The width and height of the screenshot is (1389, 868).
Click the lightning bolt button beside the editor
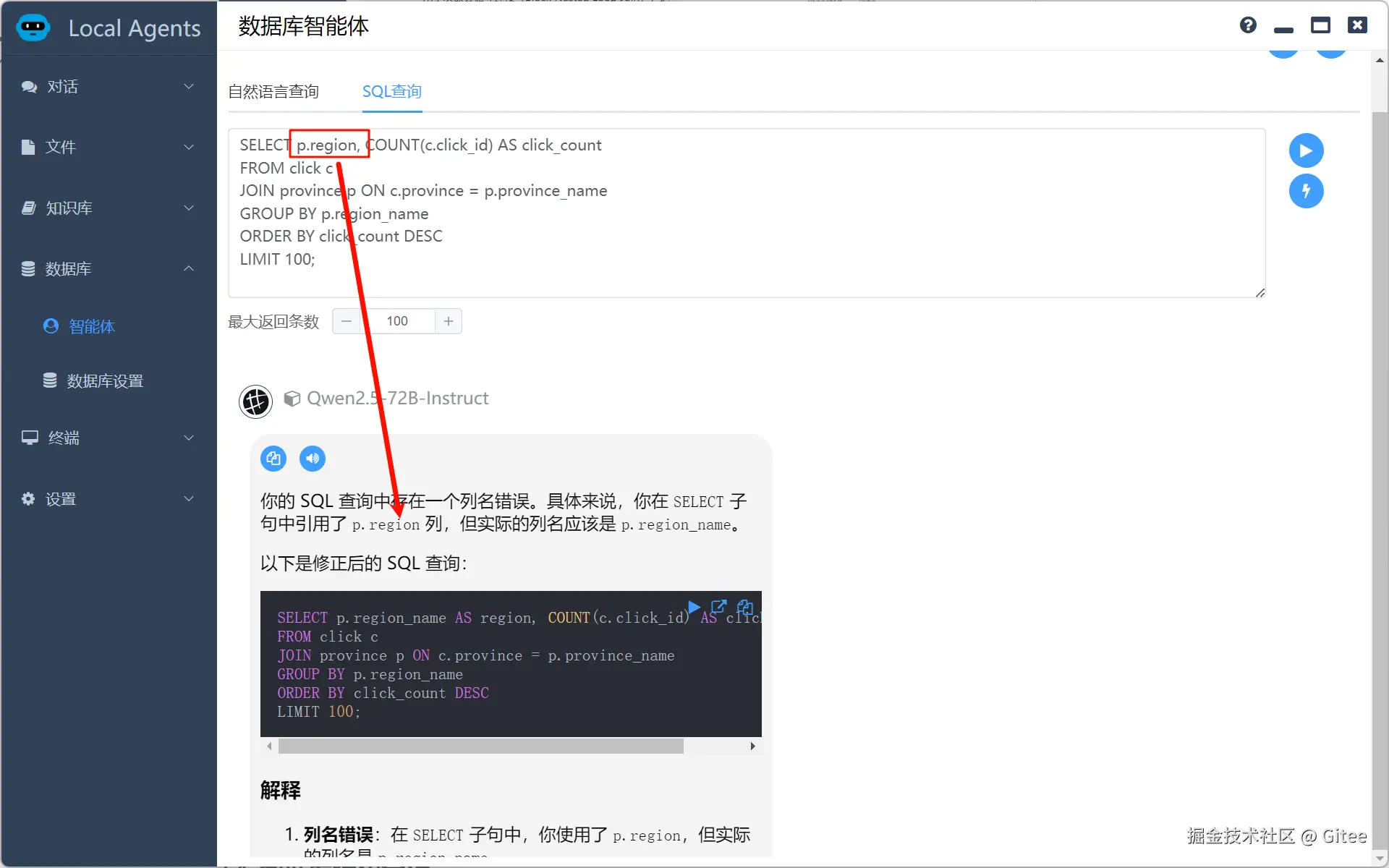tap(1306, 191)
